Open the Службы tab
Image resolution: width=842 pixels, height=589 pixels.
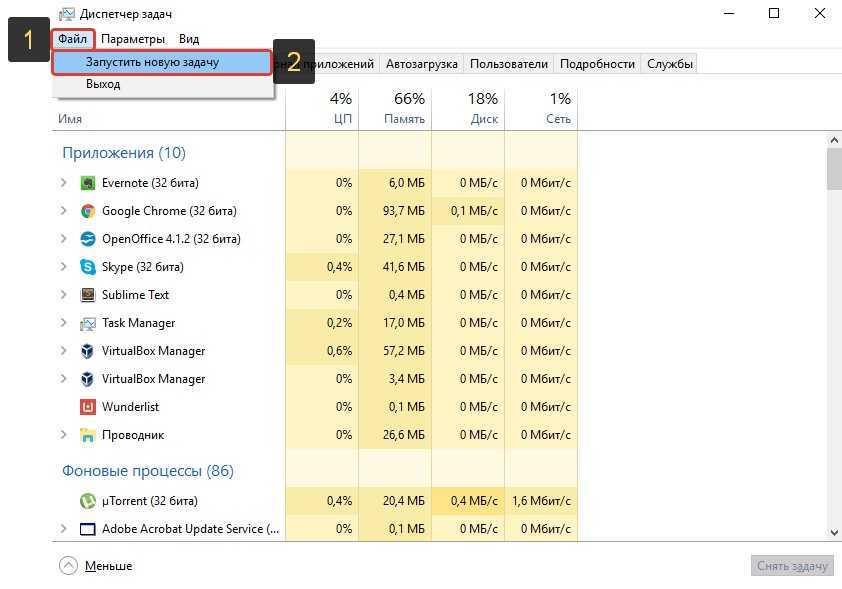669,64
